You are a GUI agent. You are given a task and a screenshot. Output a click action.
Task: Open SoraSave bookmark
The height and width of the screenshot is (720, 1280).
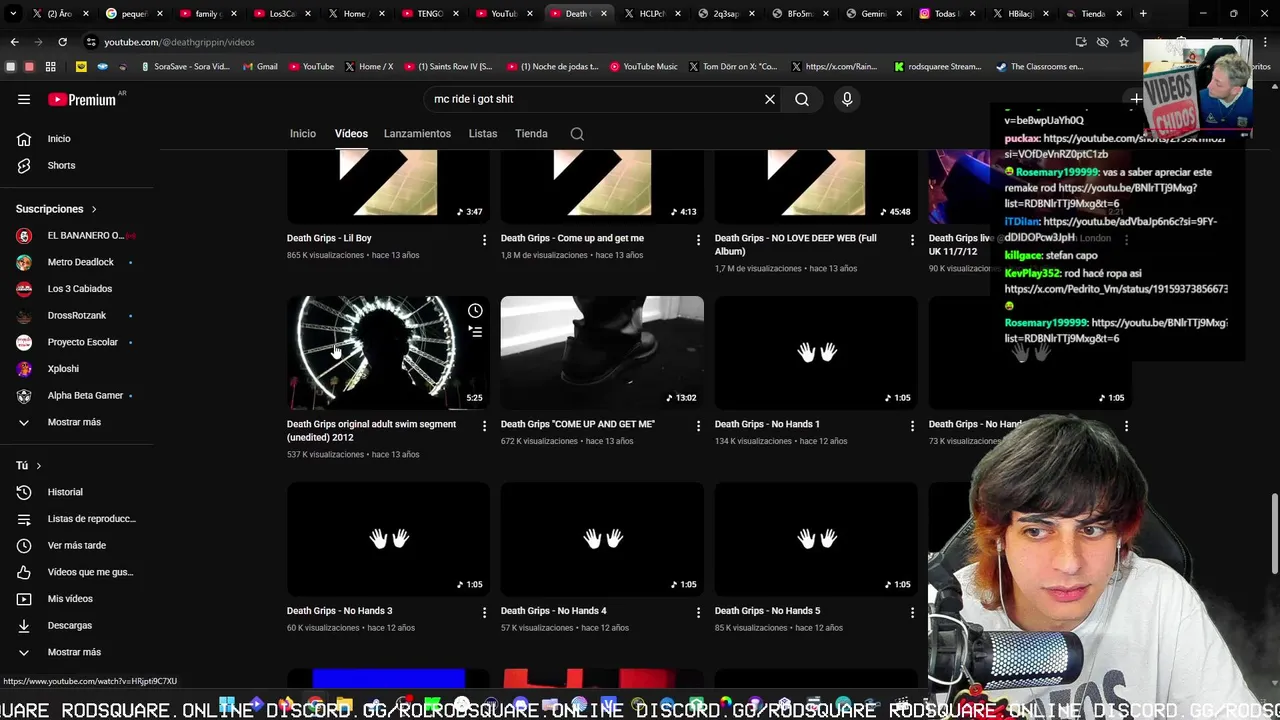coord(185,67)
